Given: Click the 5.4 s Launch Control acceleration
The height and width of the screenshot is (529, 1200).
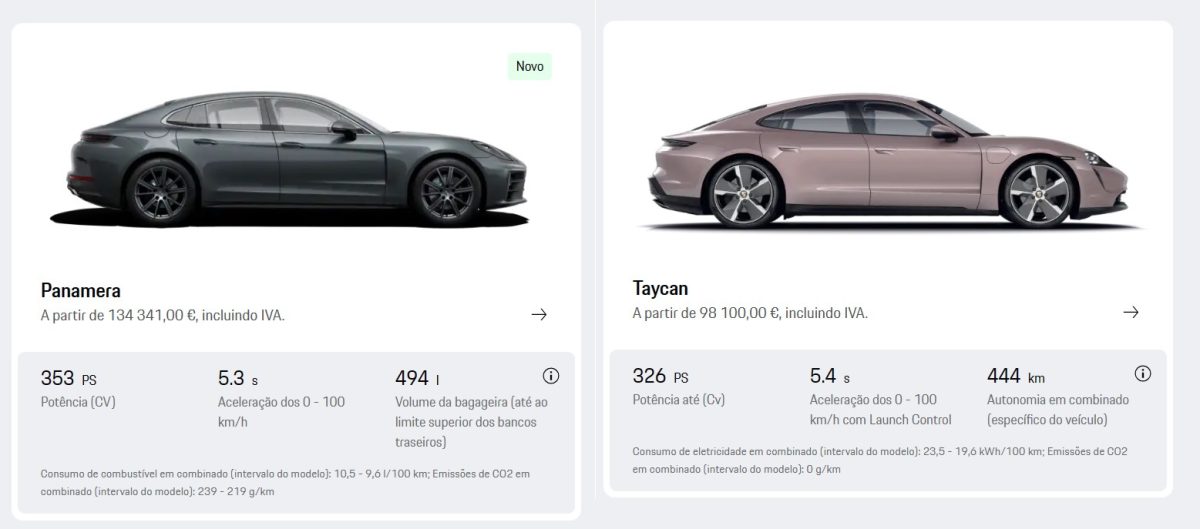Looking at the screenshot, I should (x=830, y=377).
